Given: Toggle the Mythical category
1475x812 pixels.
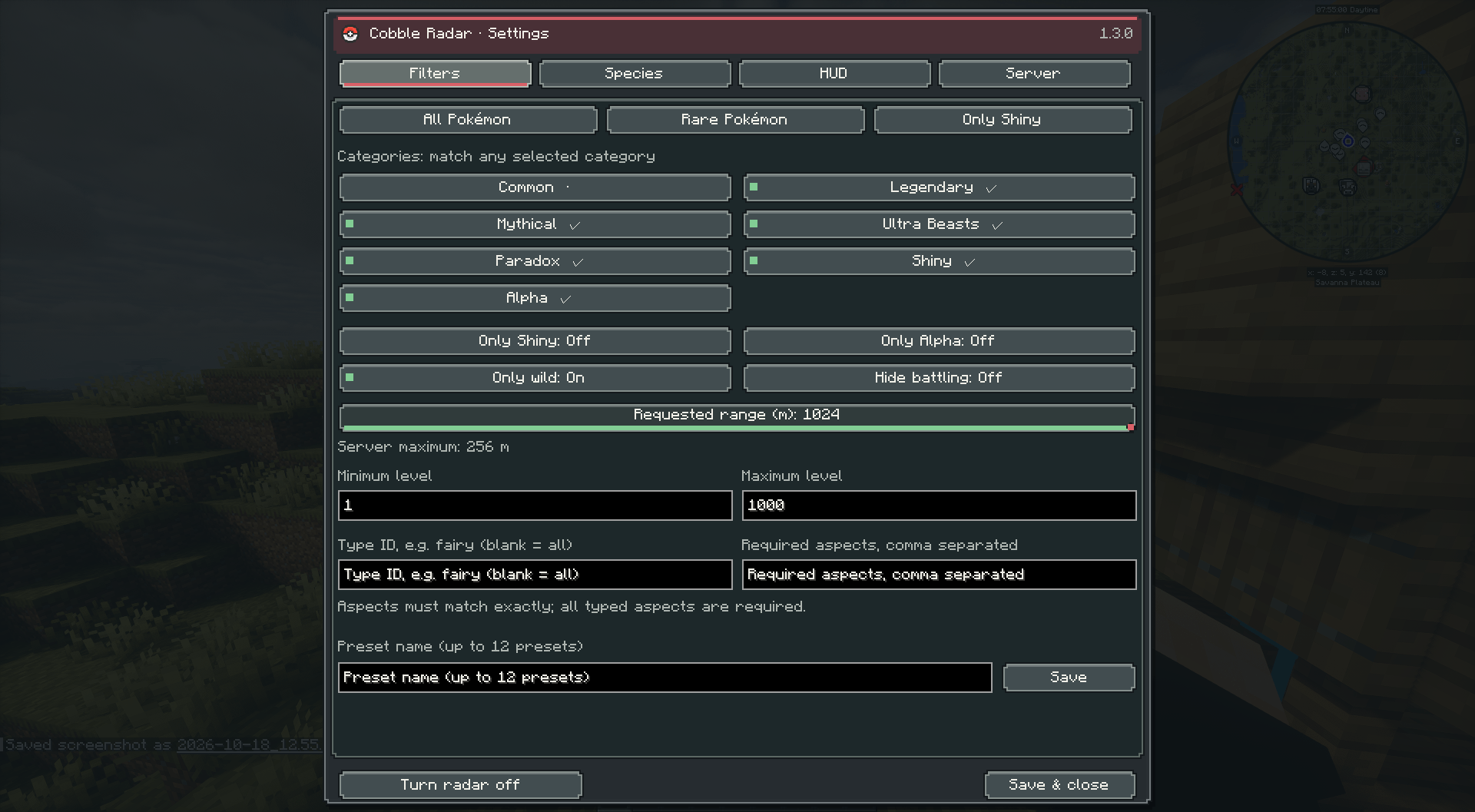Looking at the screenshot, I should pos(535,224).
